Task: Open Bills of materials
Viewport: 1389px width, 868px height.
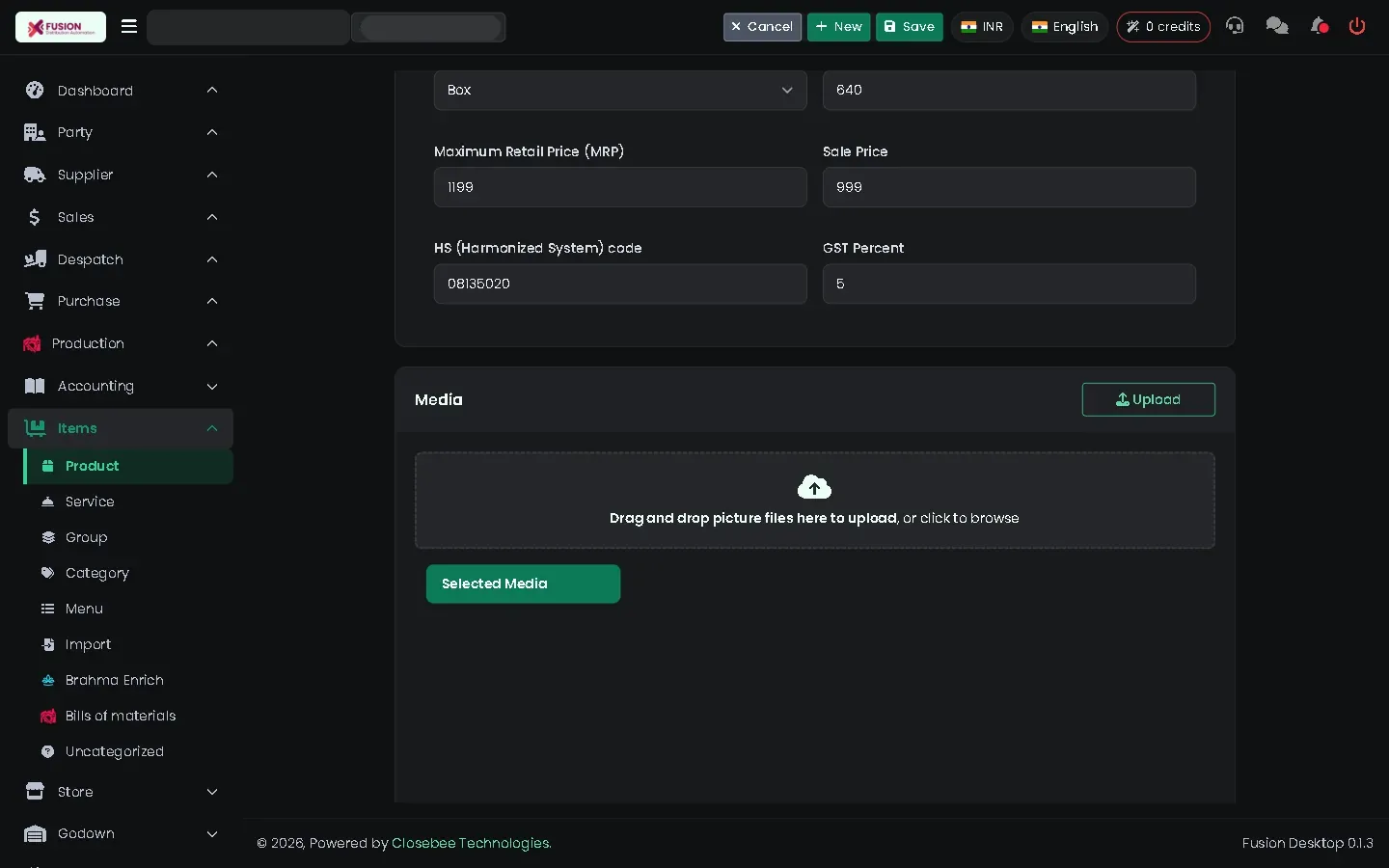Action: click(x=128, y=716)
